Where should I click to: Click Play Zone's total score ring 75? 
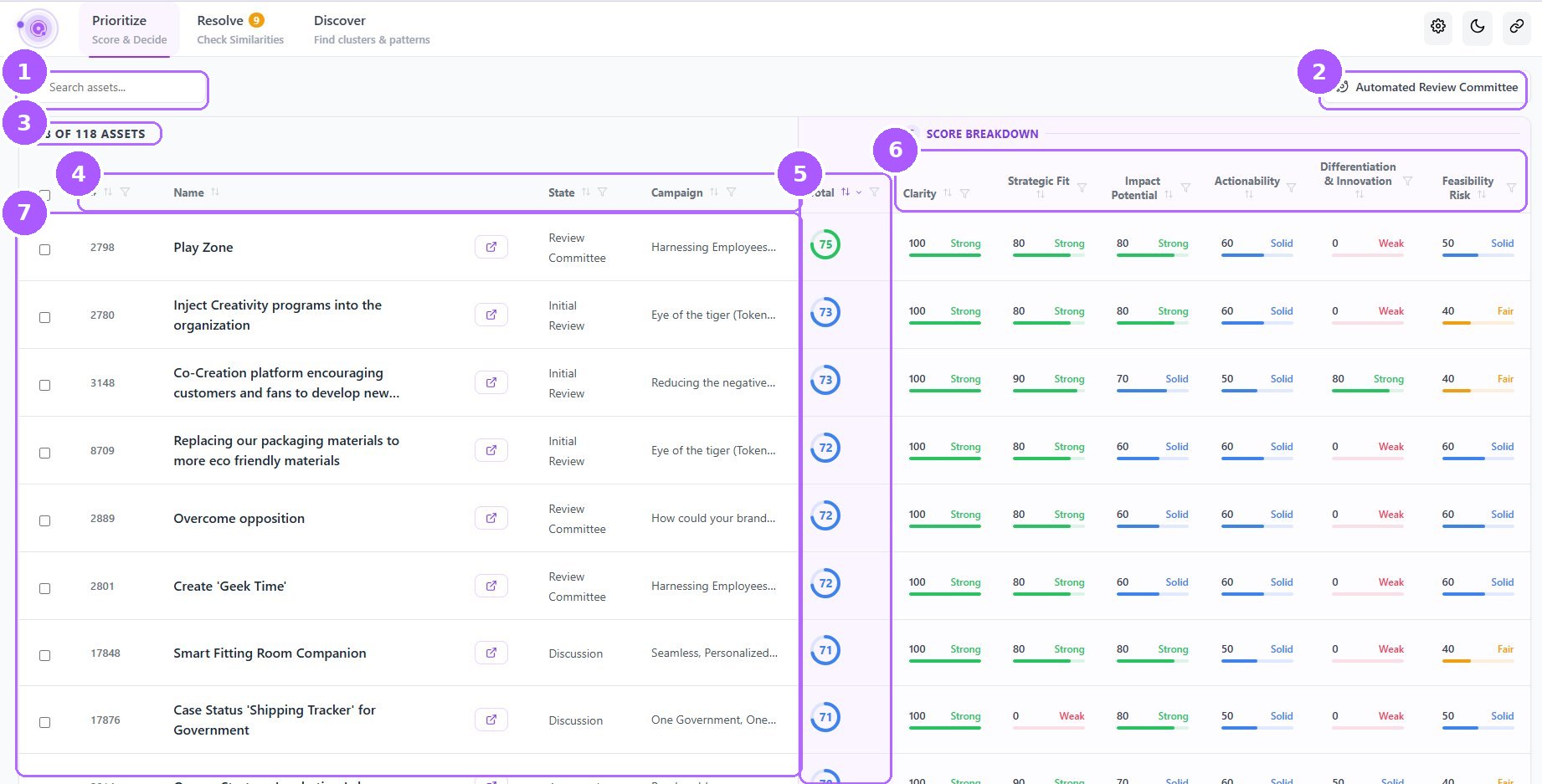(825, 244)
